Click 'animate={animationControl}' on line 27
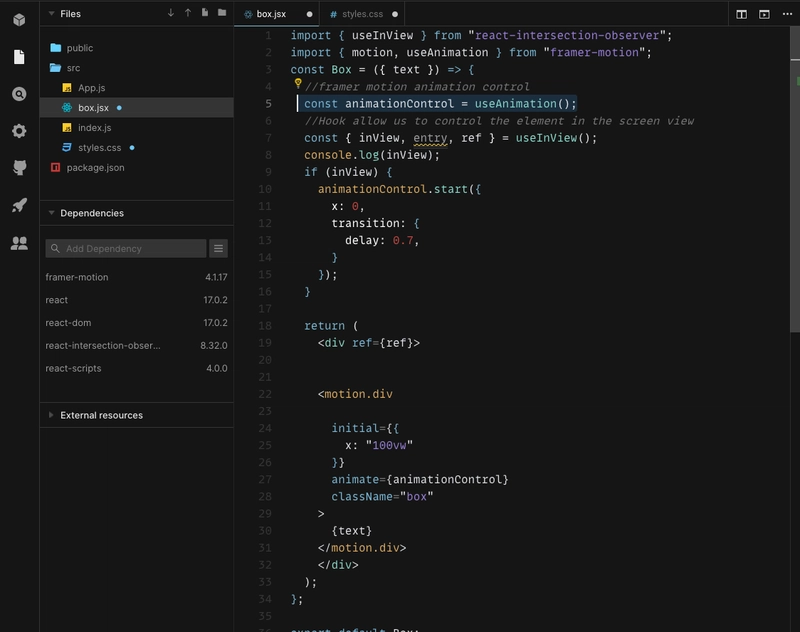This screenshot has height=632, width=800. pos(420,479)
